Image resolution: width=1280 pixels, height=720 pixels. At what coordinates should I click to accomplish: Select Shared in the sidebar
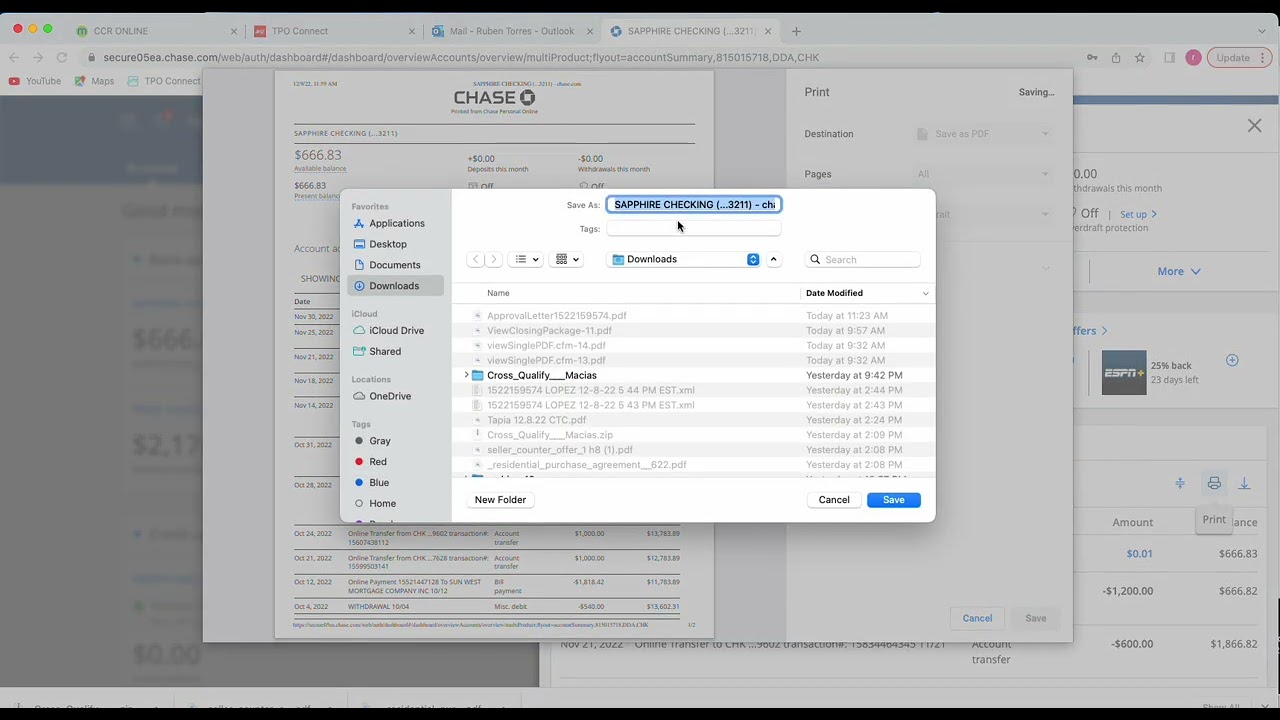[x=396, y=351]
